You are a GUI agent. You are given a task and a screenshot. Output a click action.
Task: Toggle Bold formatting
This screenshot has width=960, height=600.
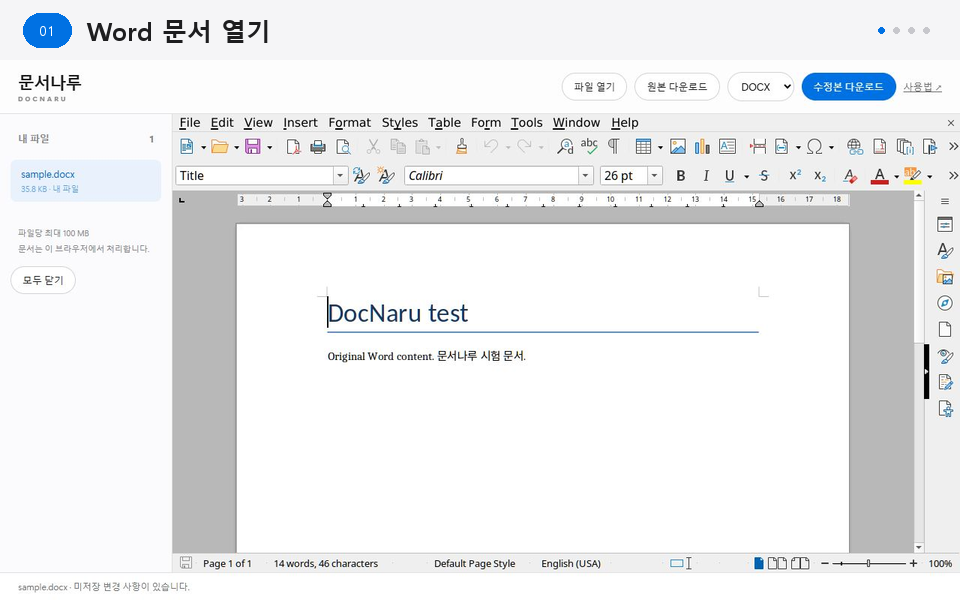(680, 176)
